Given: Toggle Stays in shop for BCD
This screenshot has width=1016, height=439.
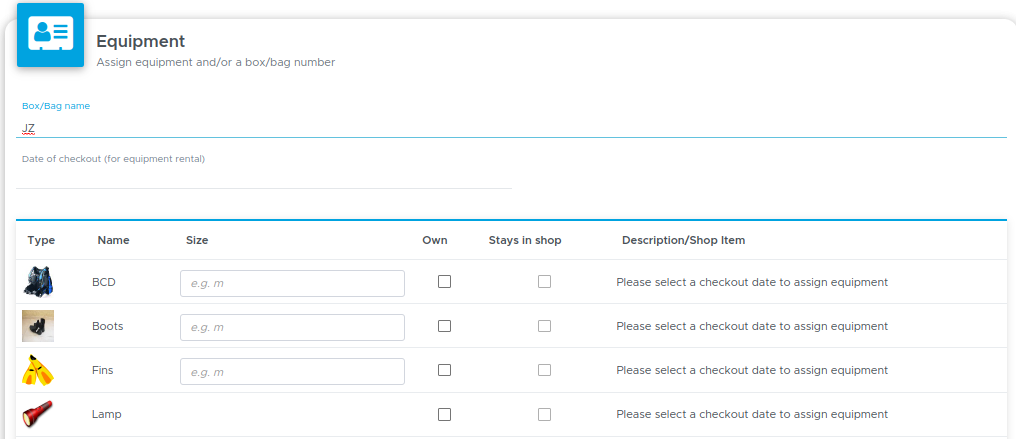Looking at the screenshot, I should coord(544,282).
